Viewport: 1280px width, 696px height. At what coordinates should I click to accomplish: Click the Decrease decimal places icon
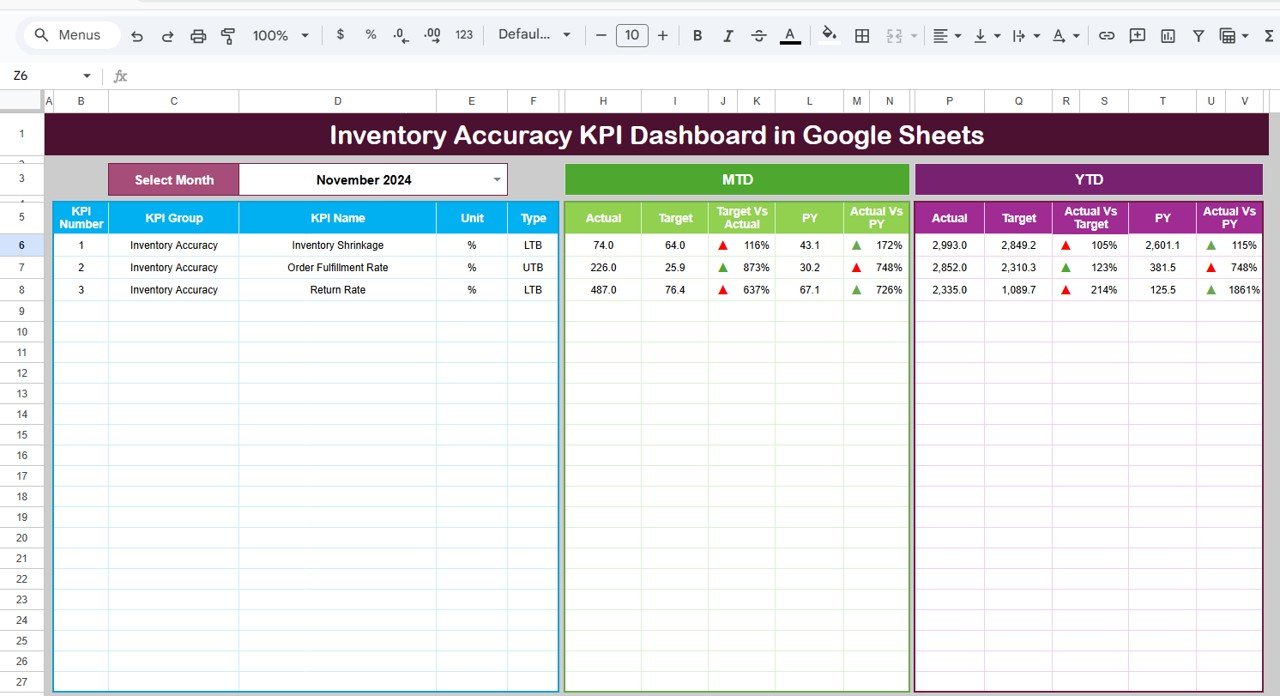coord(400,35)
